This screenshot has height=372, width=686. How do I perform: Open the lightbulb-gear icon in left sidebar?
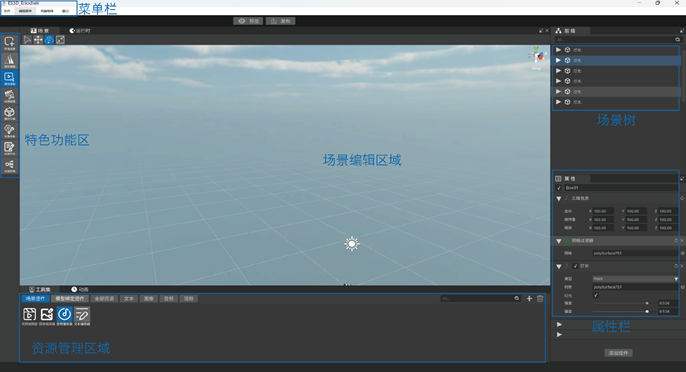coord(9,130)
